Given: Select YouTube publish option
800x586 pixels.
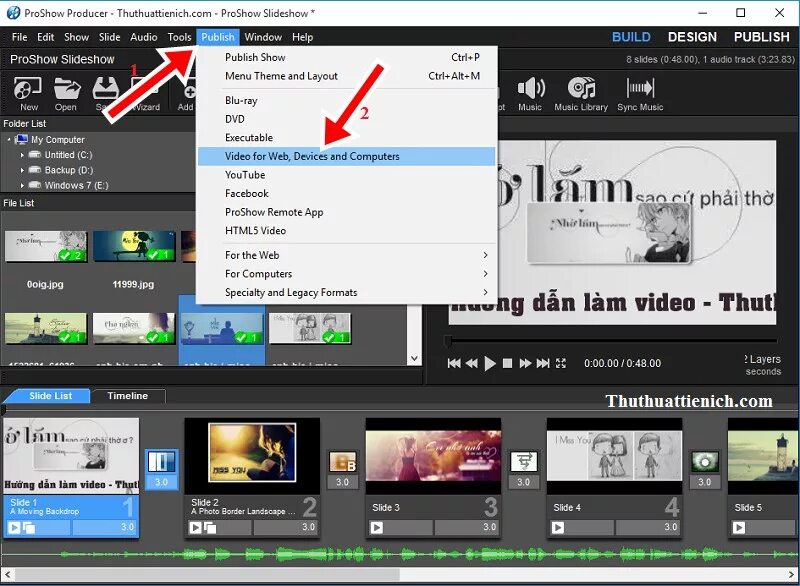Looking at the screenshot, I should point(346,175).
